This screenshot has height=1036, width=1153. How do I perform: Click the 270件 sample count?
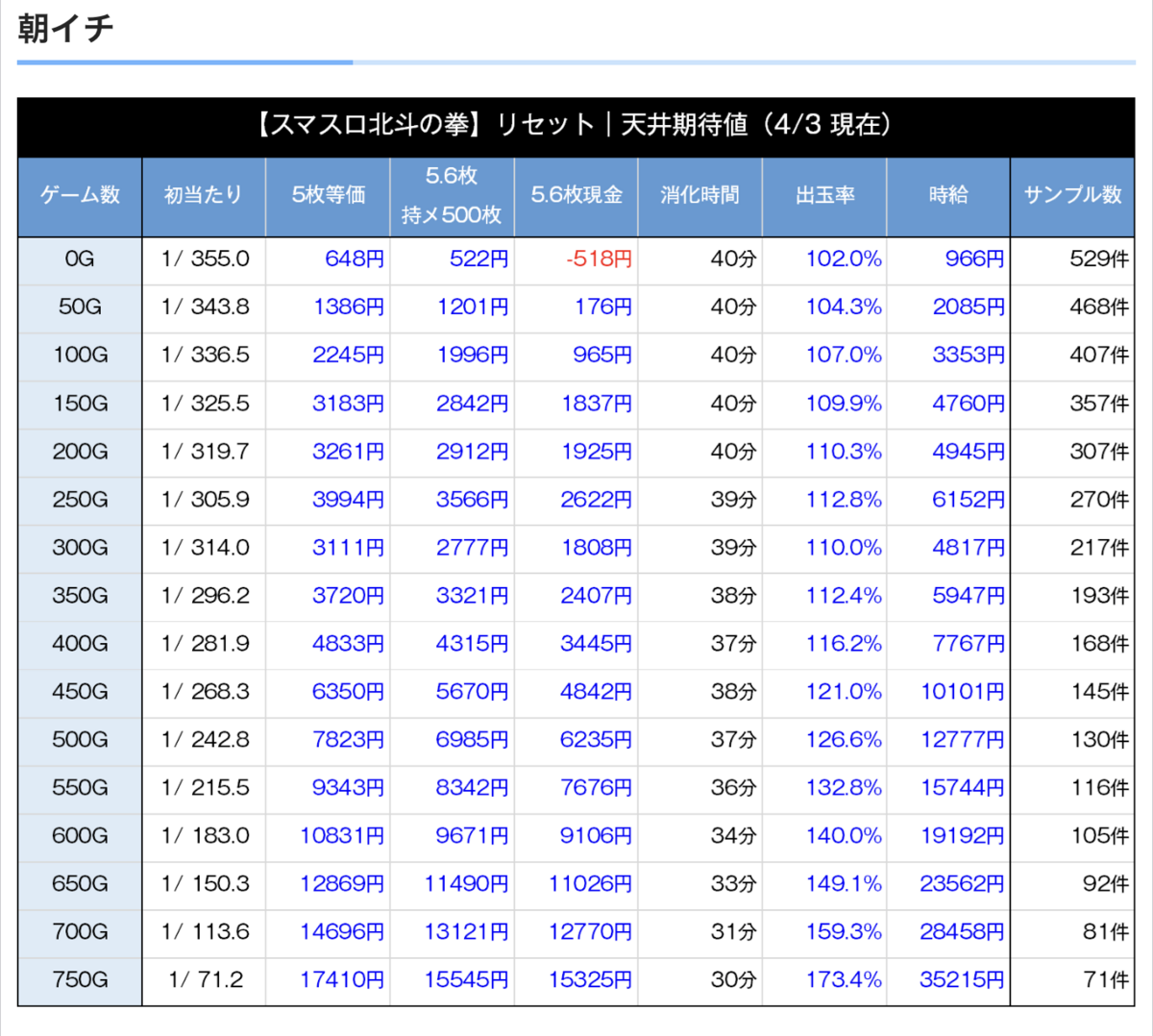(1099, 500)
